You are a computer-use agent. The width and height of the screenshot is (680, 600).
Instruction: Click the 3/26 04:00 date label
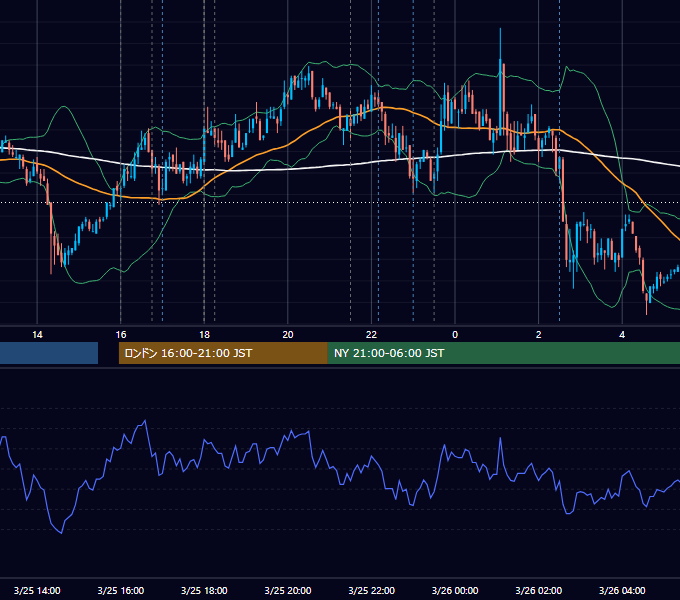click(x=622, y=590)
